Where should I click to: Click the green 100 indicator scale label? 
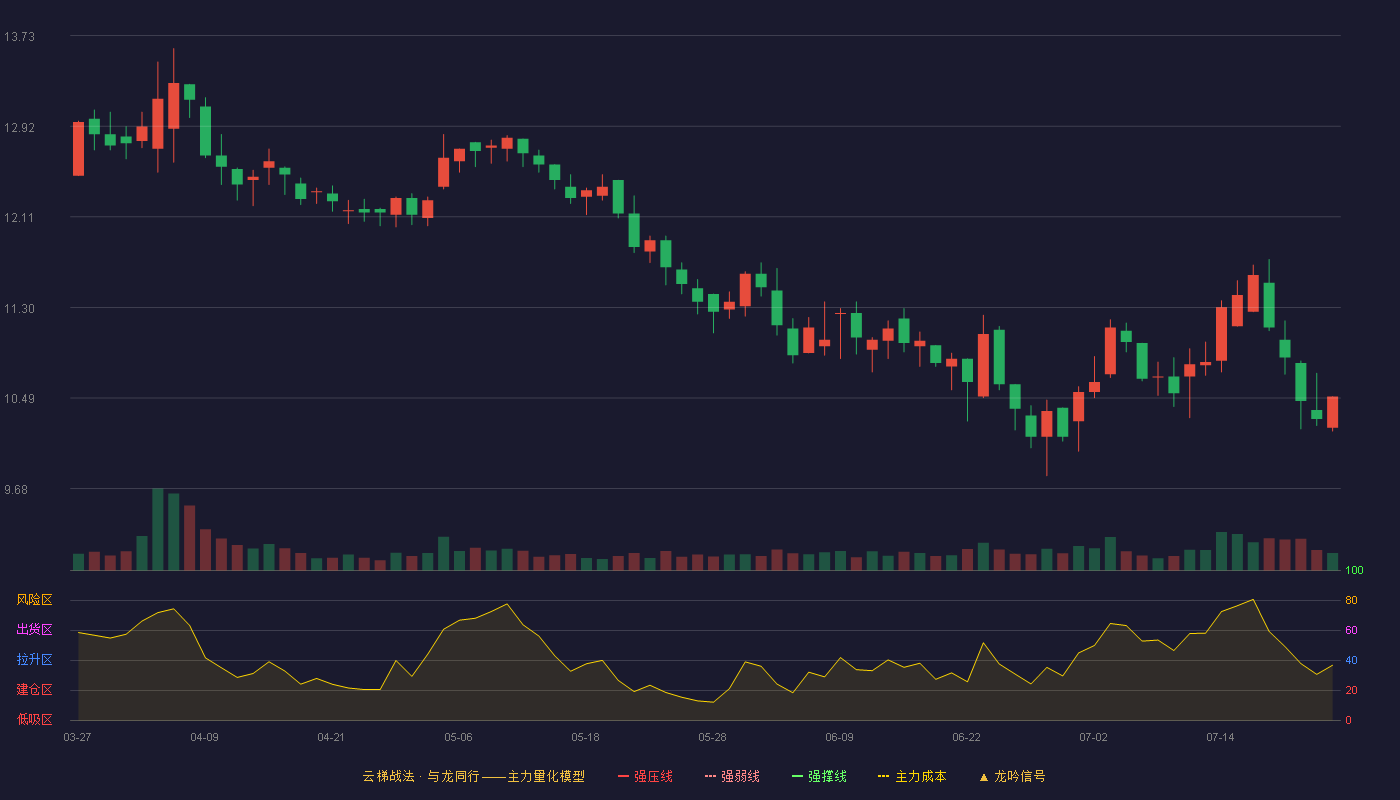[1355, 570]
